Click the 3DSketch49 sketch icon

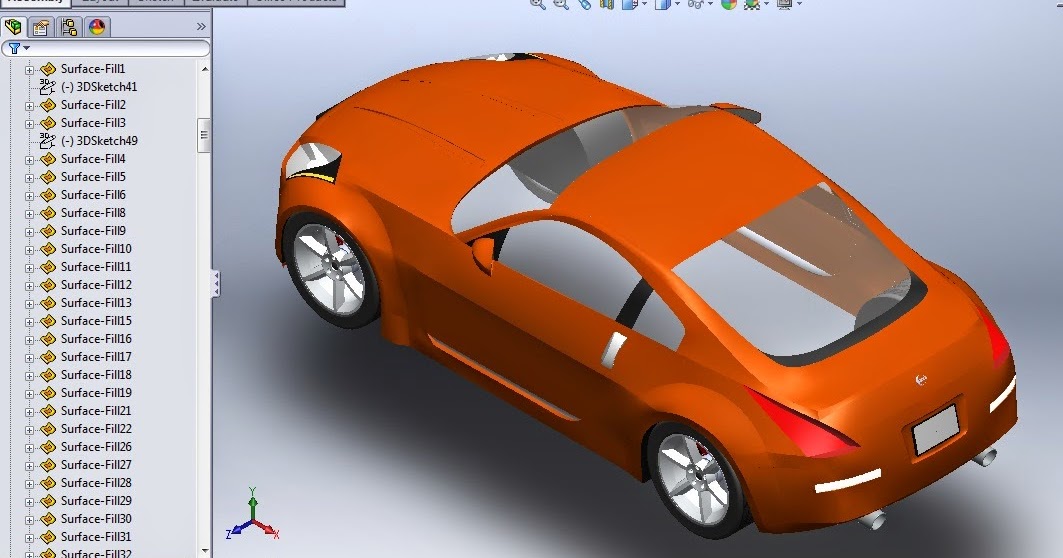pos(47,140)
